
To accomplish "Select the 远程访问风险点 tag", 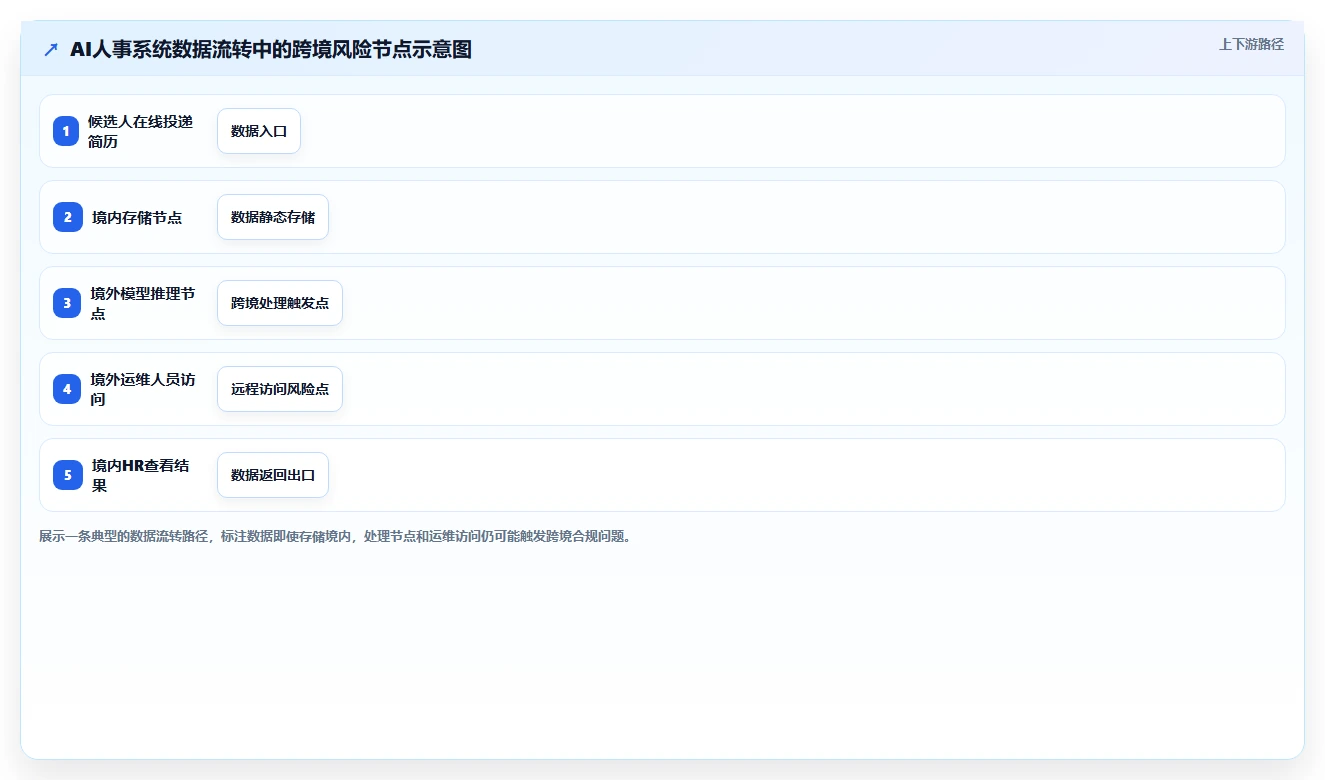I will [x=280, y=389].
